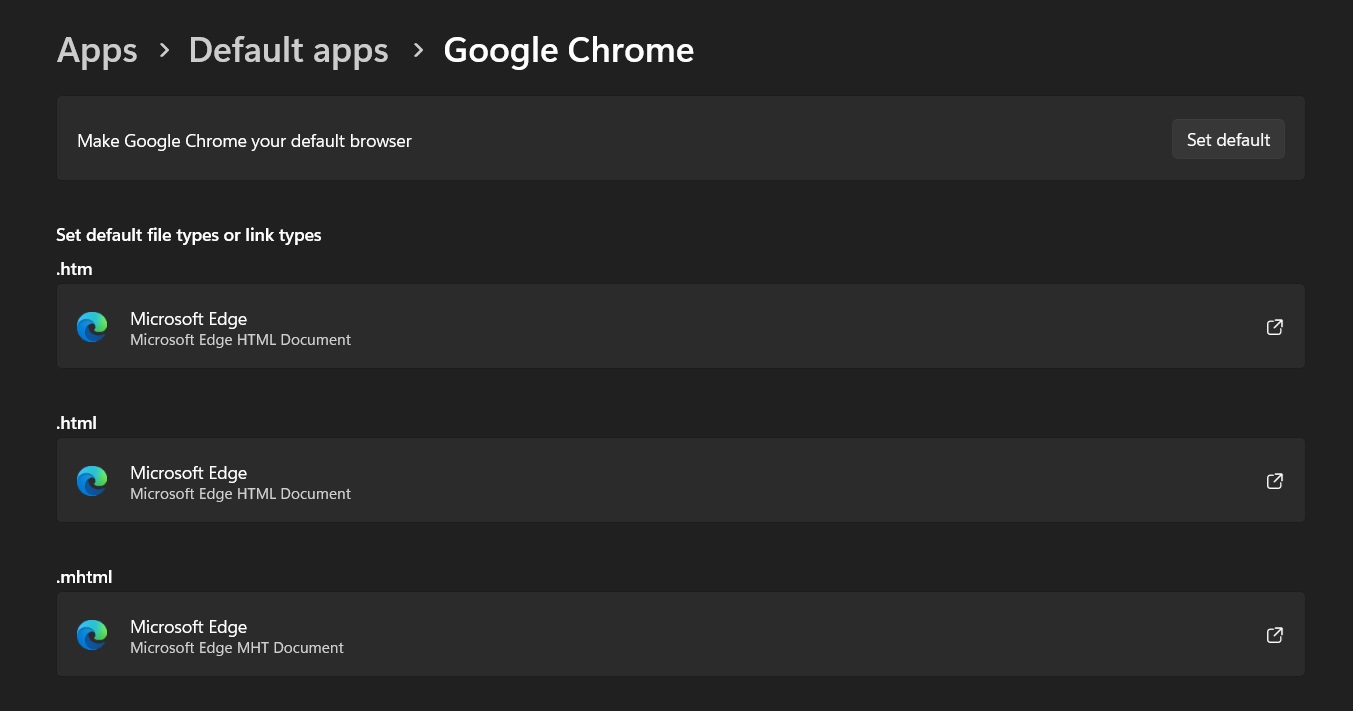Select the HTML Document subtitle under .htm
1353x711 pixels.
240,340
